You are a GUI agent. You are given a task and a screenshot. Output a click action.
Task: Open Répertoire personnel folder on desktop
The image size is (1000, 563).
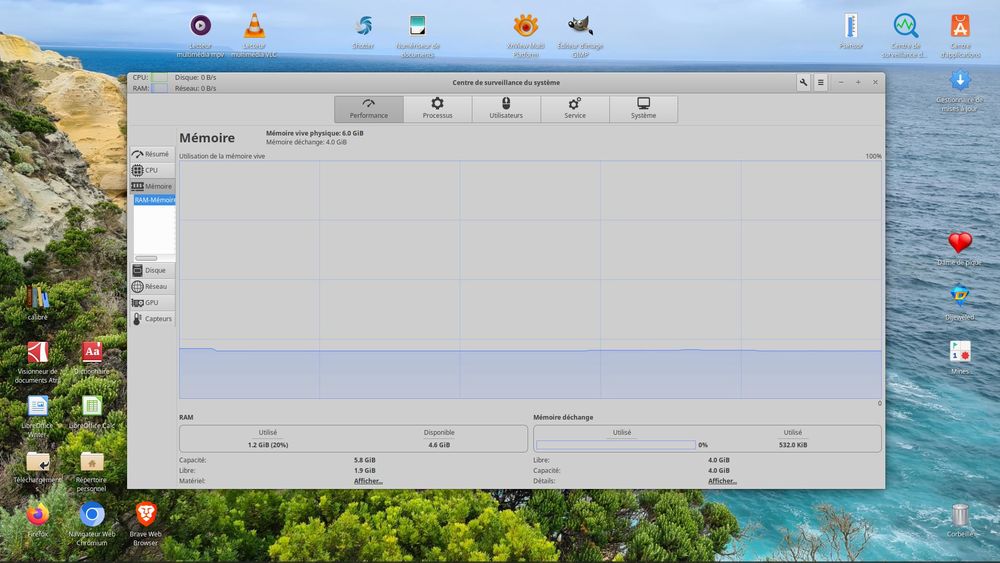pos(92,471)
